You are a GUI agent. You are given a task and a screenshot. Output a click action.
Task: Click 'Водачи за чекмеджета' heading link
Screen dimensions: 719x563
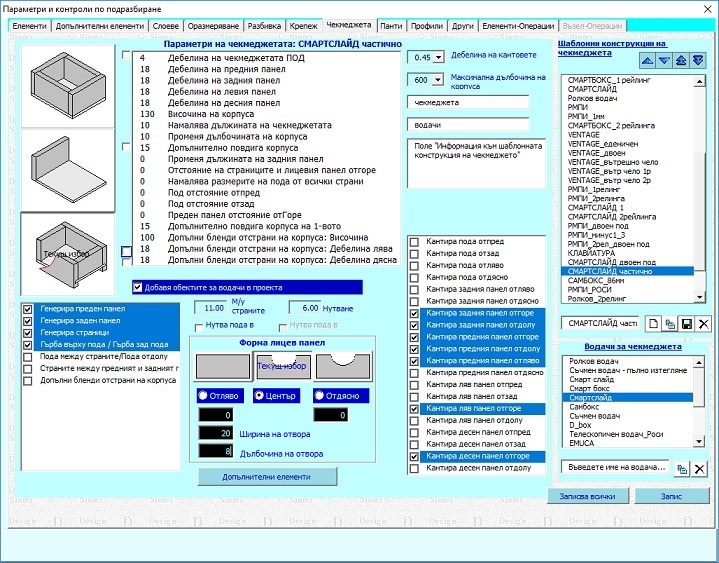pos(633,347)
